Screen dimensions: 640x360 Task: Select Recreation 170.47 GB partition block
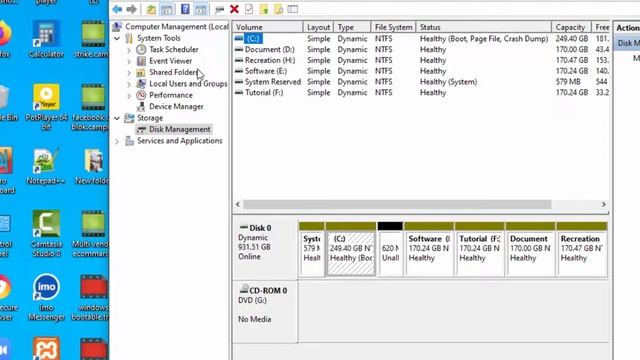(x=582, y=249)
